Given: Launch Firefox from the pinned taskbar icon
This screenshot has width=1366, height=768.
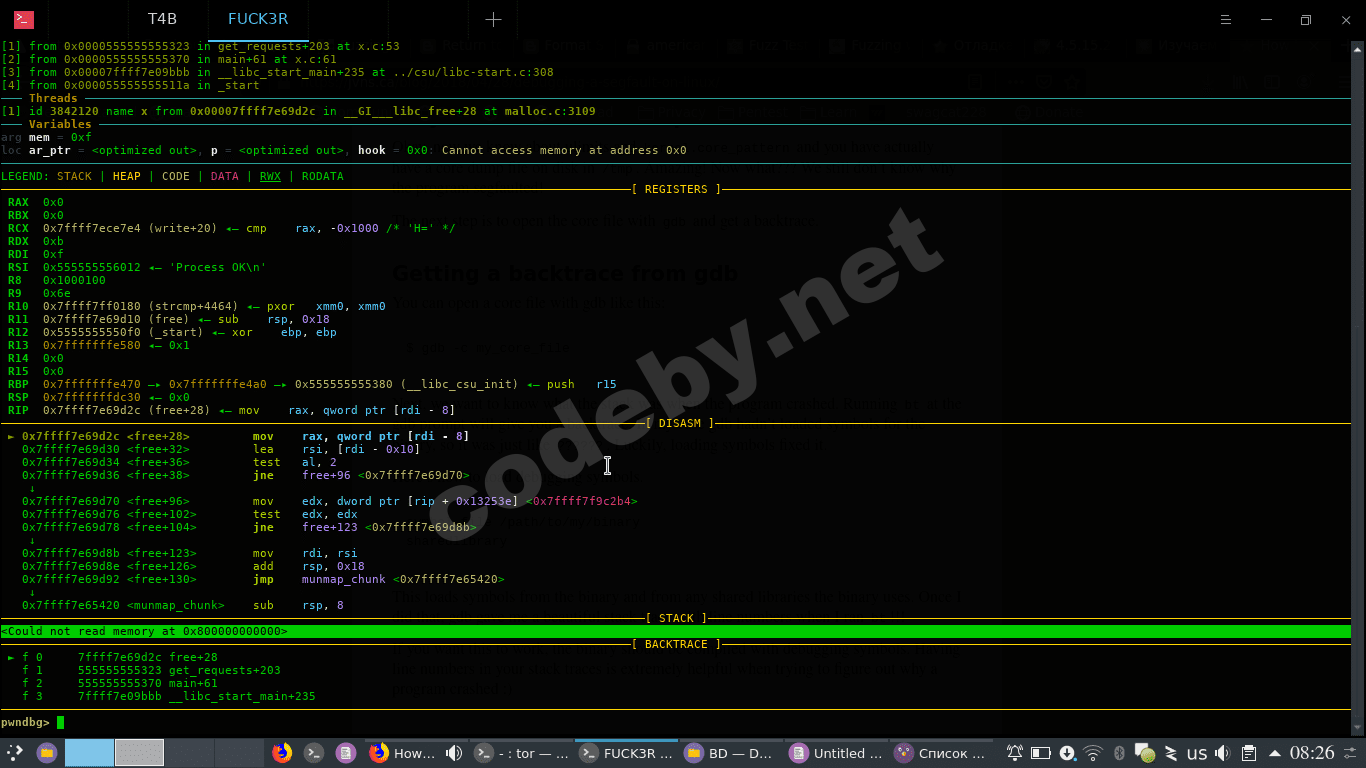Looking at the screenshot, I should coord(282,753).
